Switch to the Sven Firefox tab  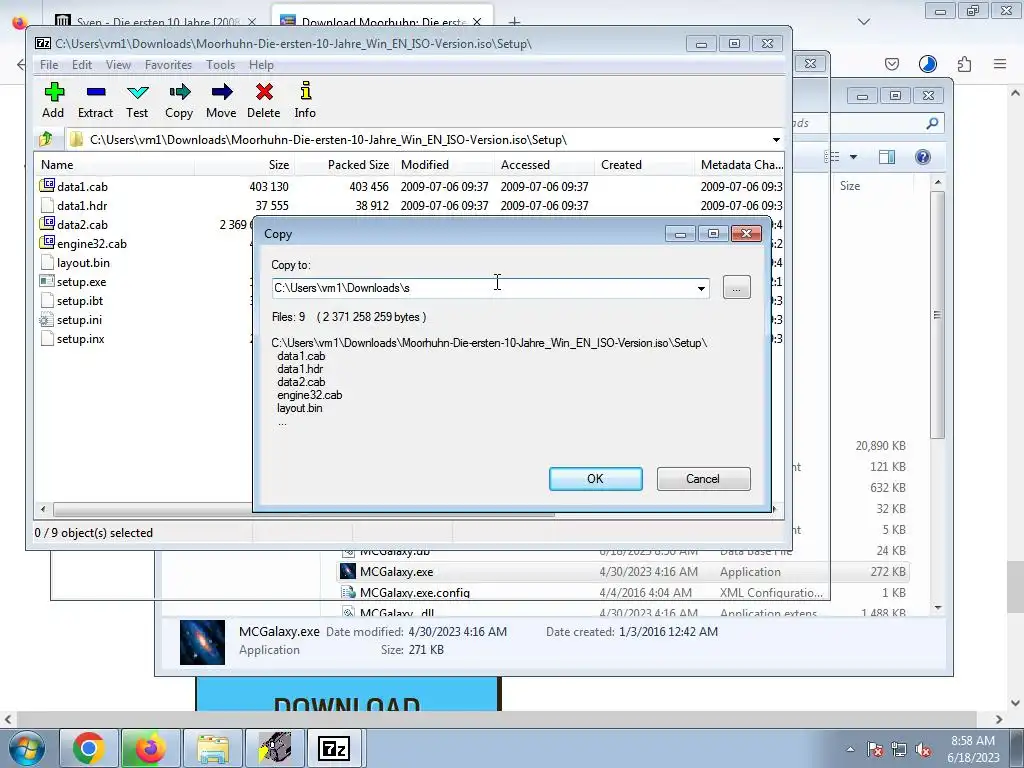157,22
